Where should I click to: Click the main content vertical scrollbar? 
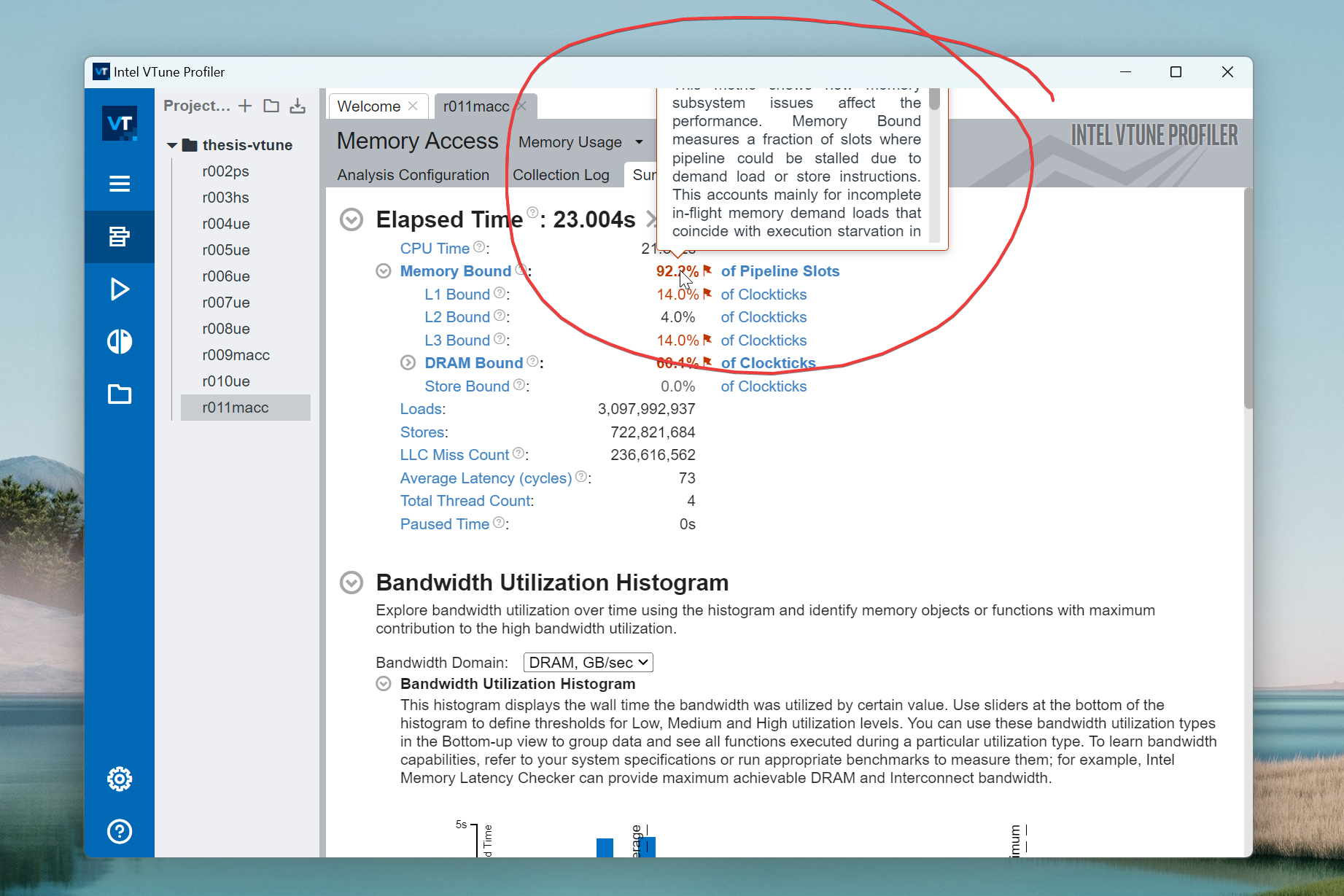pos(1248,299)
